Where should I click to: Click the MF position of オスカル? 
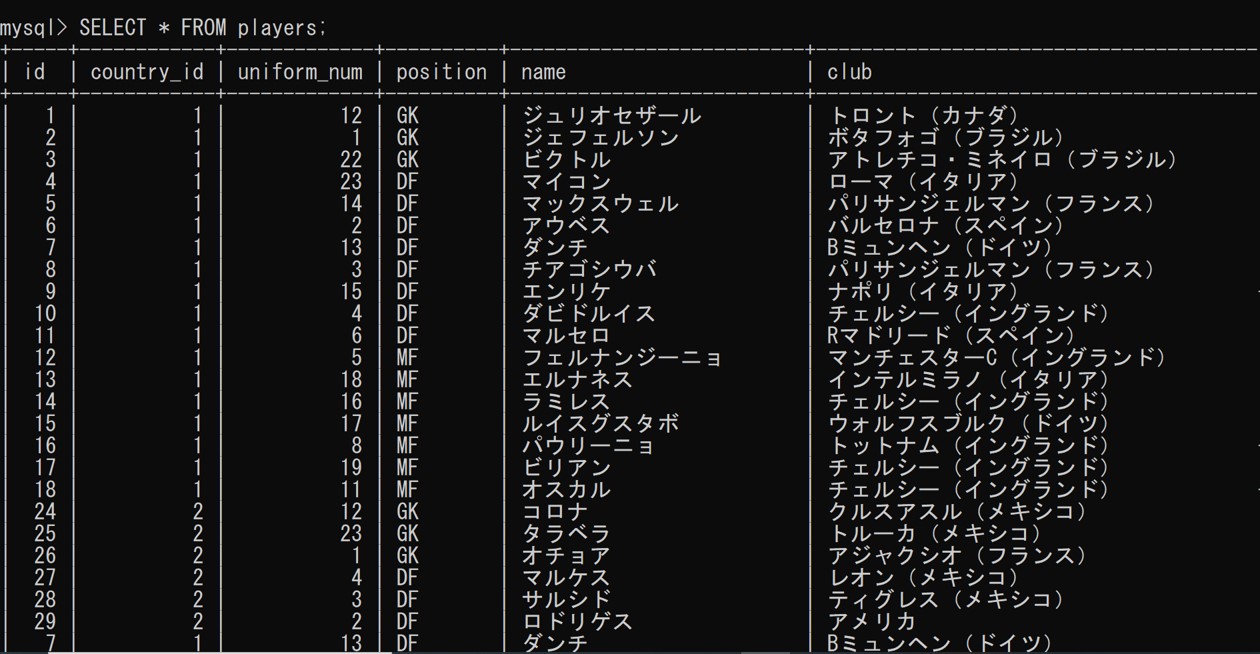pyautogui.click(x=410, y=489)
